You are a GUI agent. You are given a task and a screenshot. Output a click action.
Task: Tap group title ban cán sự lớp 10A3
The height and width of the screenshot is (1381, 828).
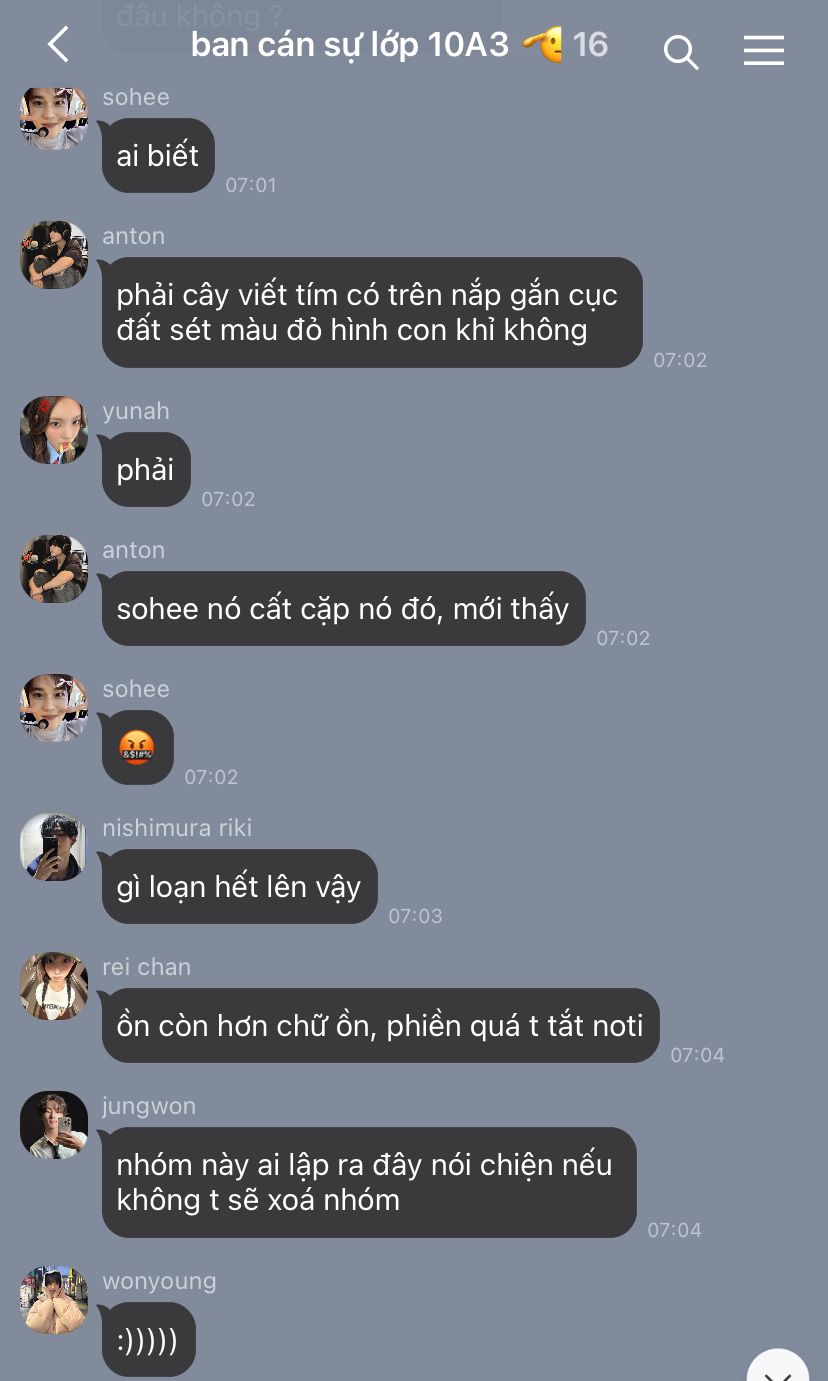point(350,45)
